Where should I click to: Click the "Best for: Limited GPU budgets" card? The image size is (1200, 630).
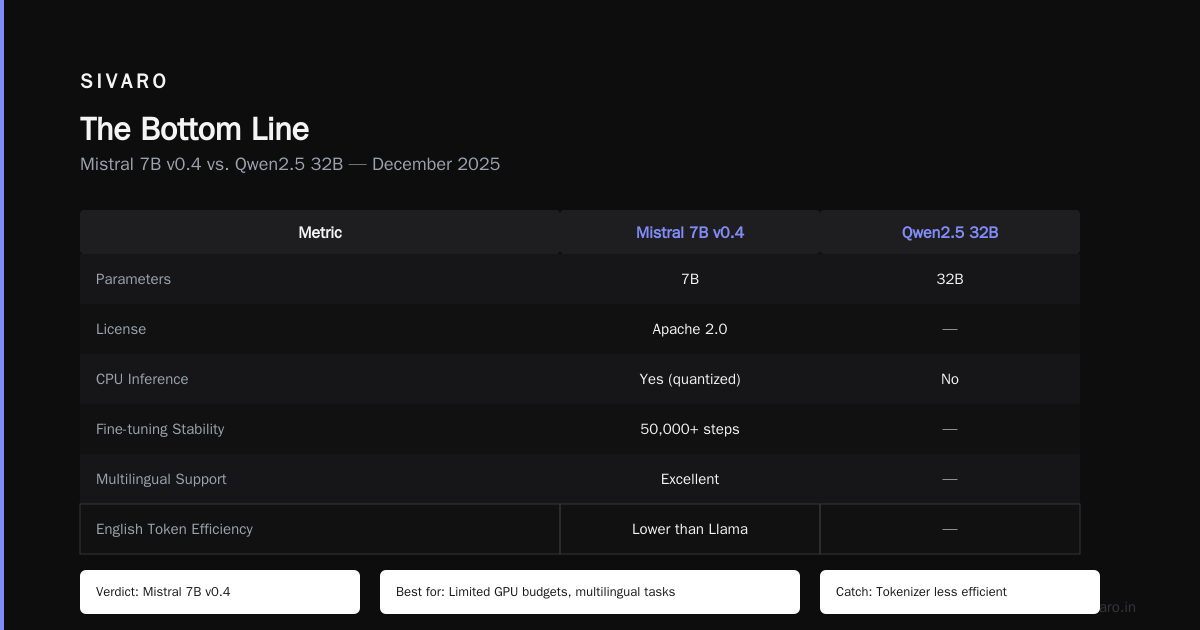point(590,592)
